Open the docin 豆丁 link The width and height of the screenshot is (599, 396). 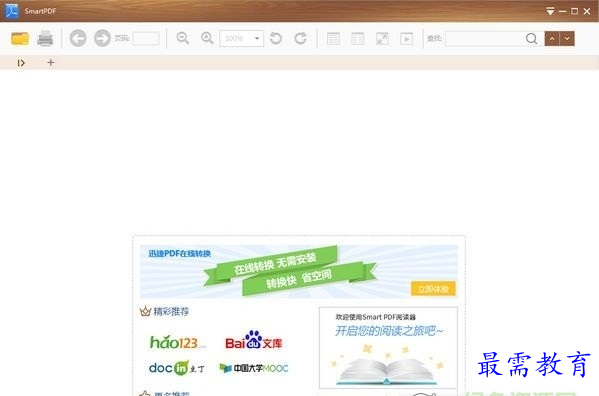tap(177, 368)
